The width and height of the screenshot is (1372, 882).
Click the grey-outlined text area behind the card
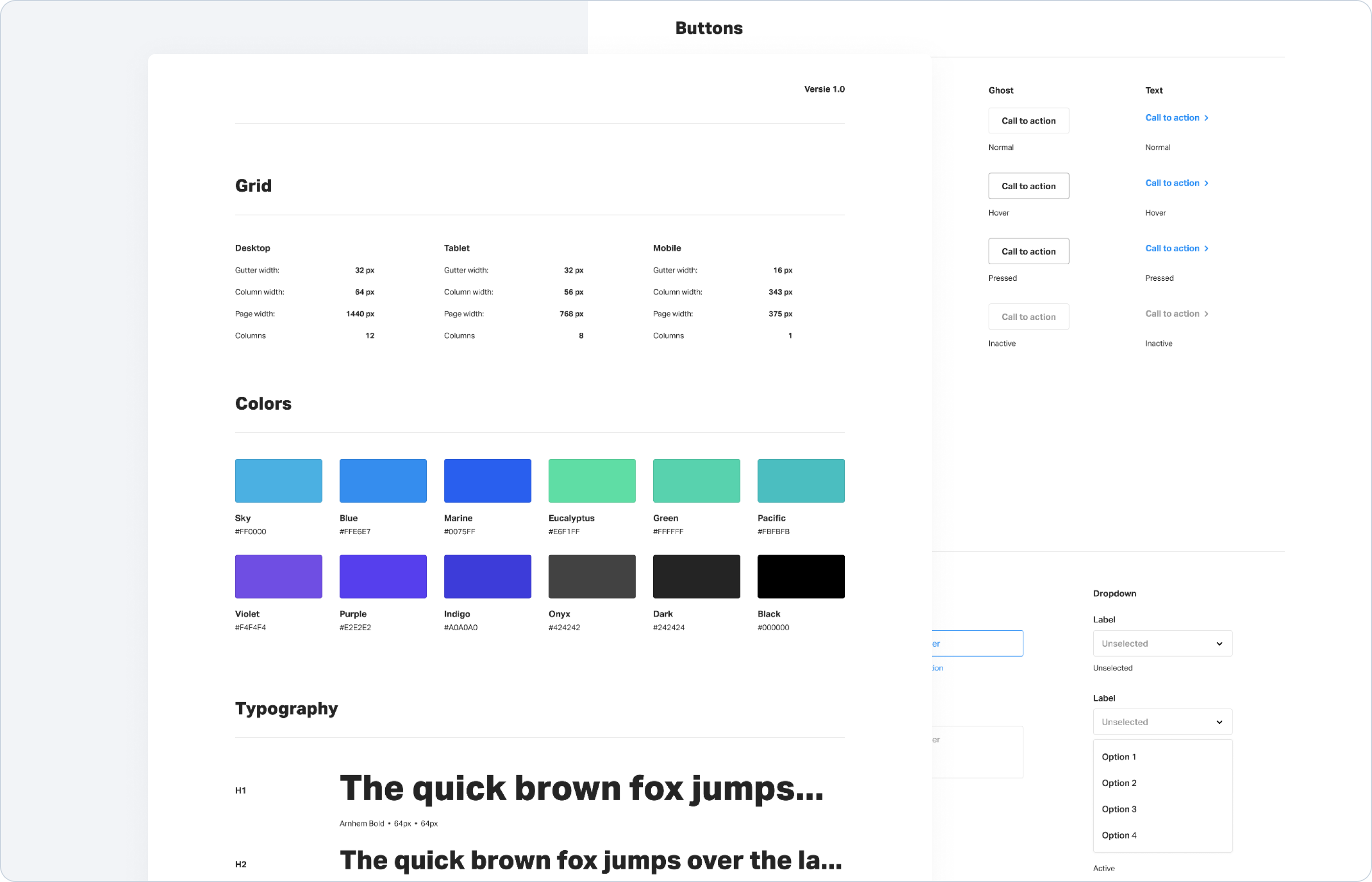click(978, 753)
